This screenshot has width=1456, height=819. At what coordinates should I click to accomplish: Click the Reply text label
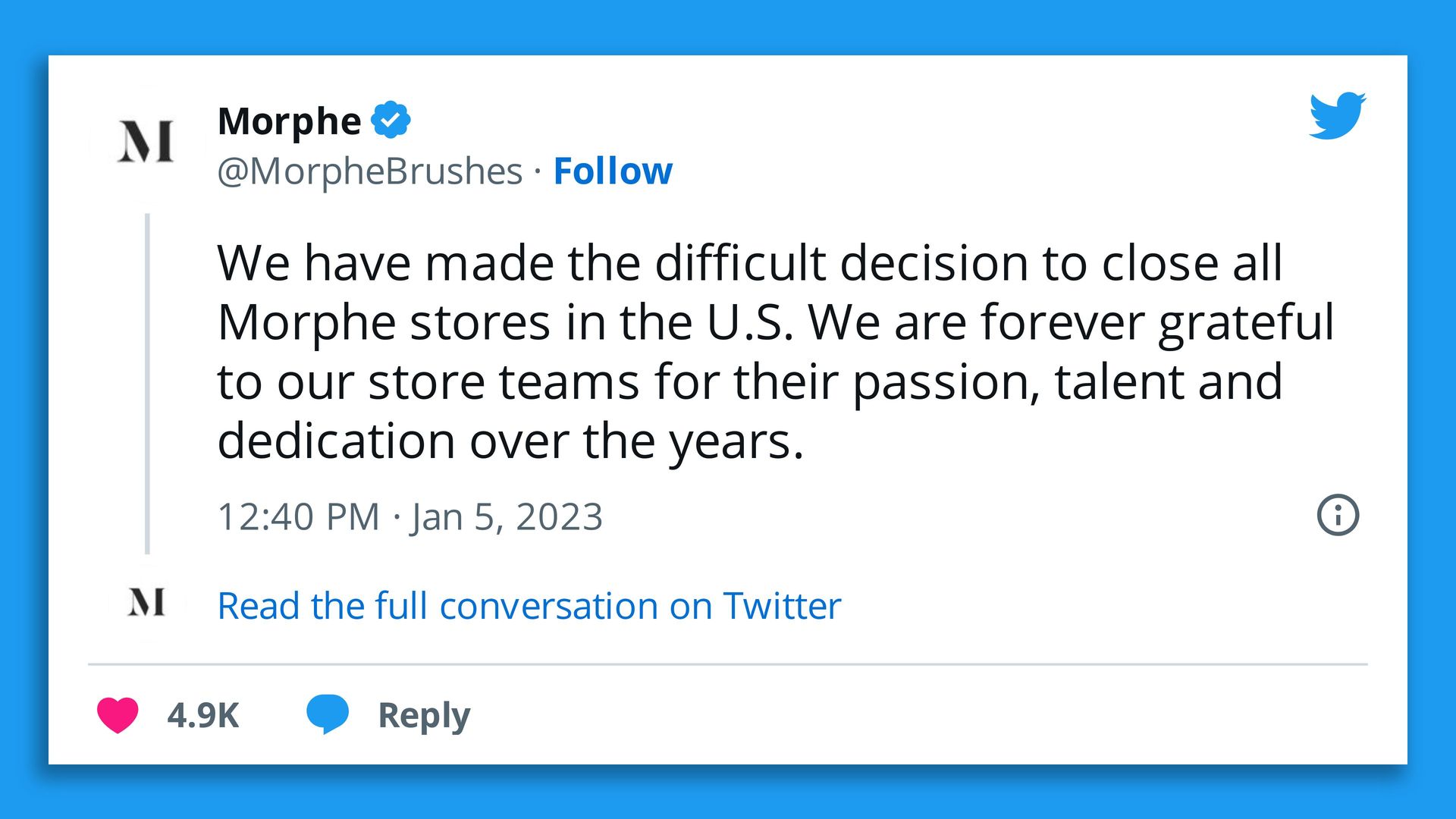pyautogui.click(x=424, y=715)
